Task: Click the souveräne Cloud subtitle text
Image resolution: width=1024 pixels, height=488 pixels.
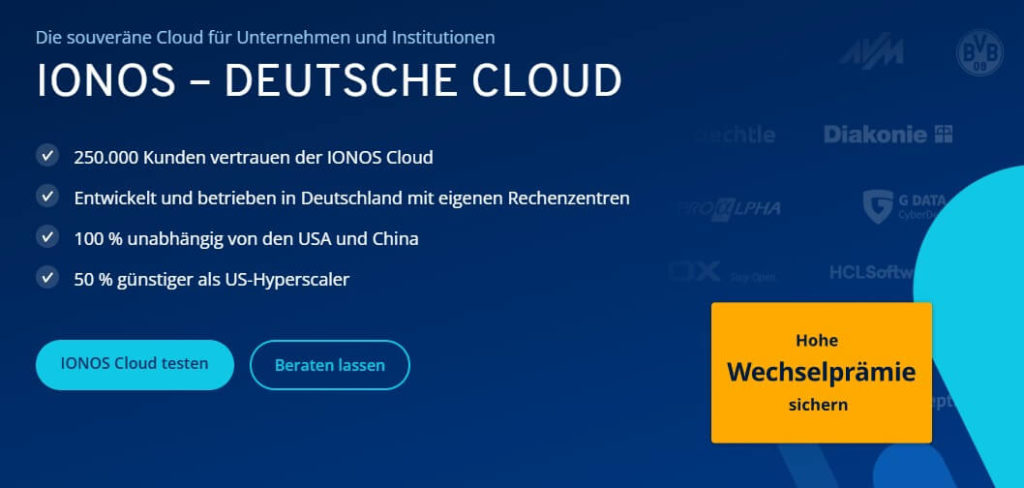Action: point(265,38)
